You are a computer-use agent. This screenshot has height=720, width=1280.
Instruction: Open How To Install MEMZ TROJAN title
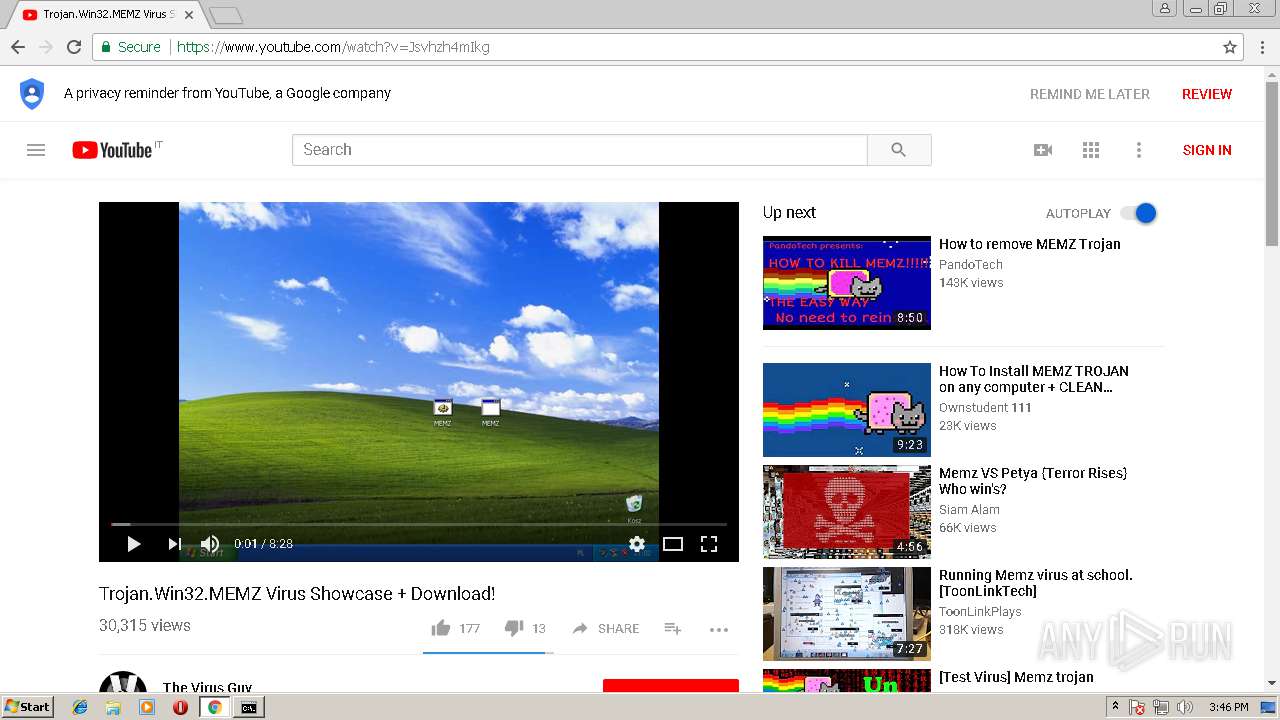pyautogui.click(x=1034, y=379)
